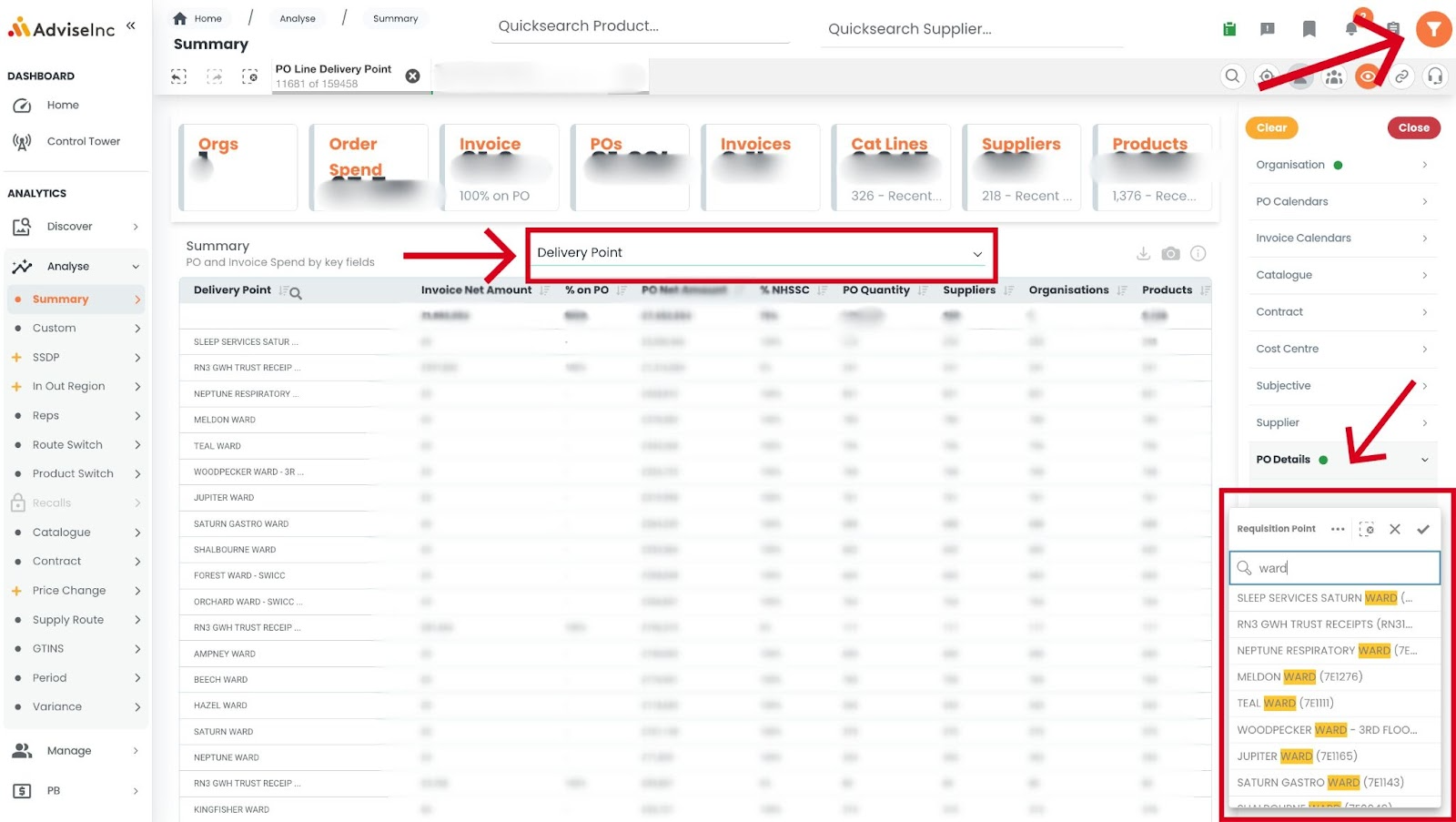Open the headset support icon
The width and height of the screenshot is (1456, 822).
pos(1435,76)
